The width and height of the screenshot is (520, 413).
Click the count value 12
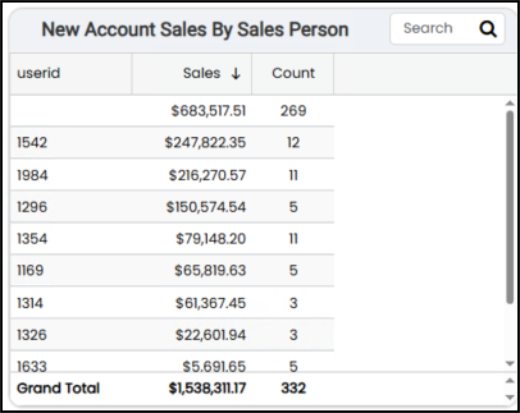[293, 143]
